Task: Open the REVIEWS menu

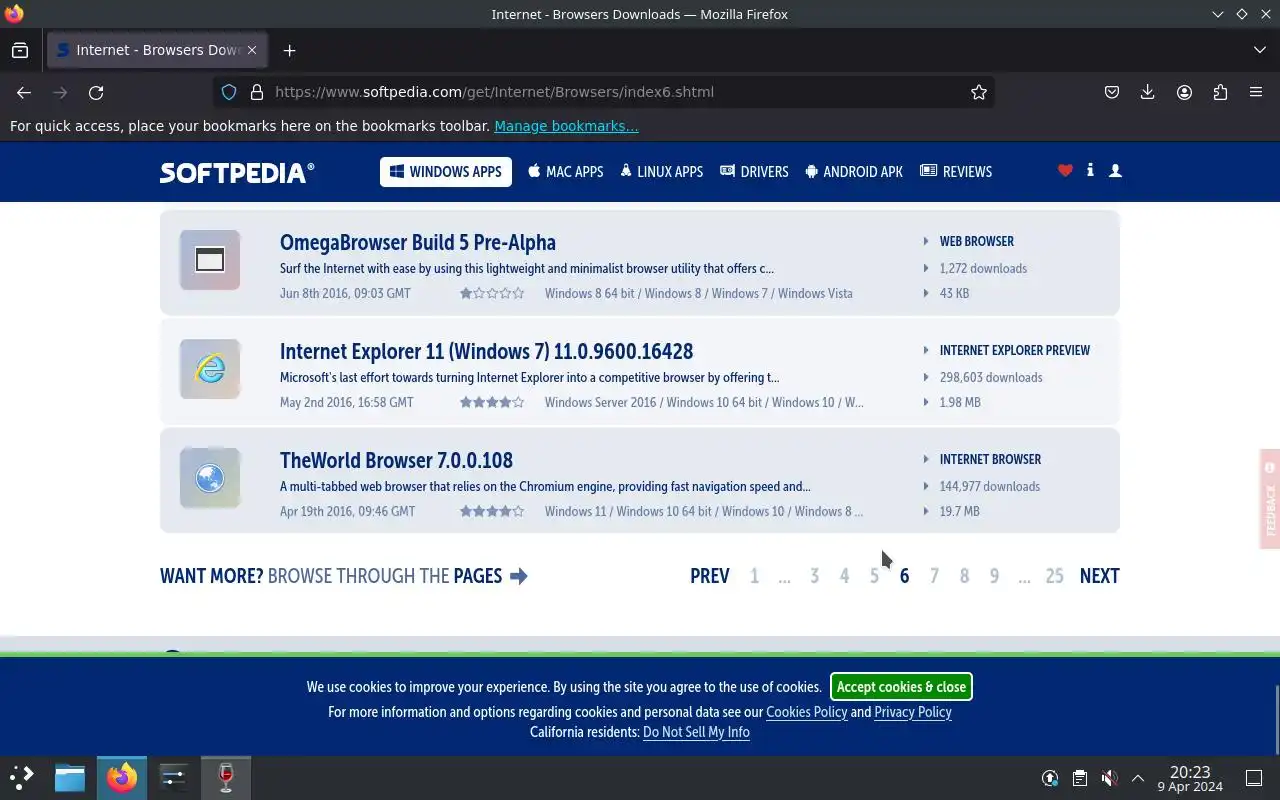Action: click(956, 172)
